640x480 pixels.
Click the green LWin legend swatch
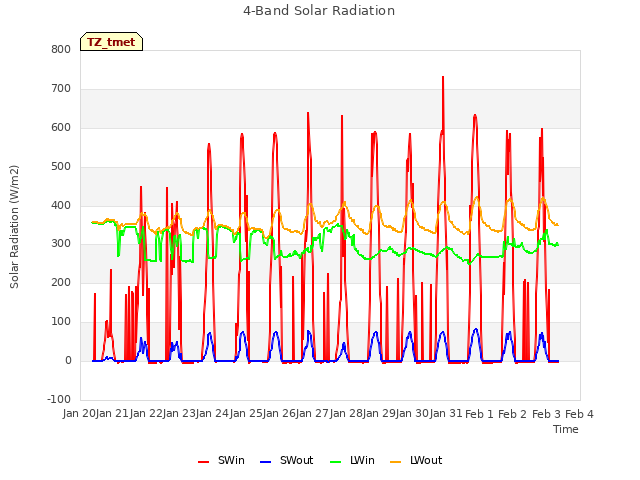coord(336,462)
